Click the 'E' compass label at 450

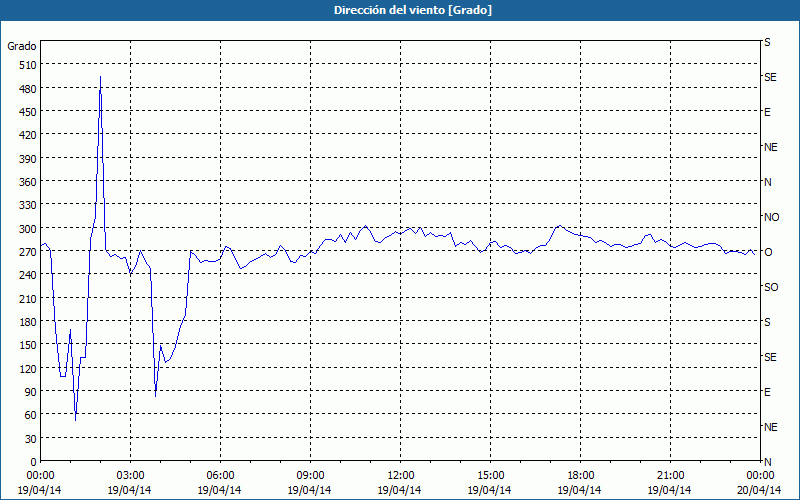(767, 112)
